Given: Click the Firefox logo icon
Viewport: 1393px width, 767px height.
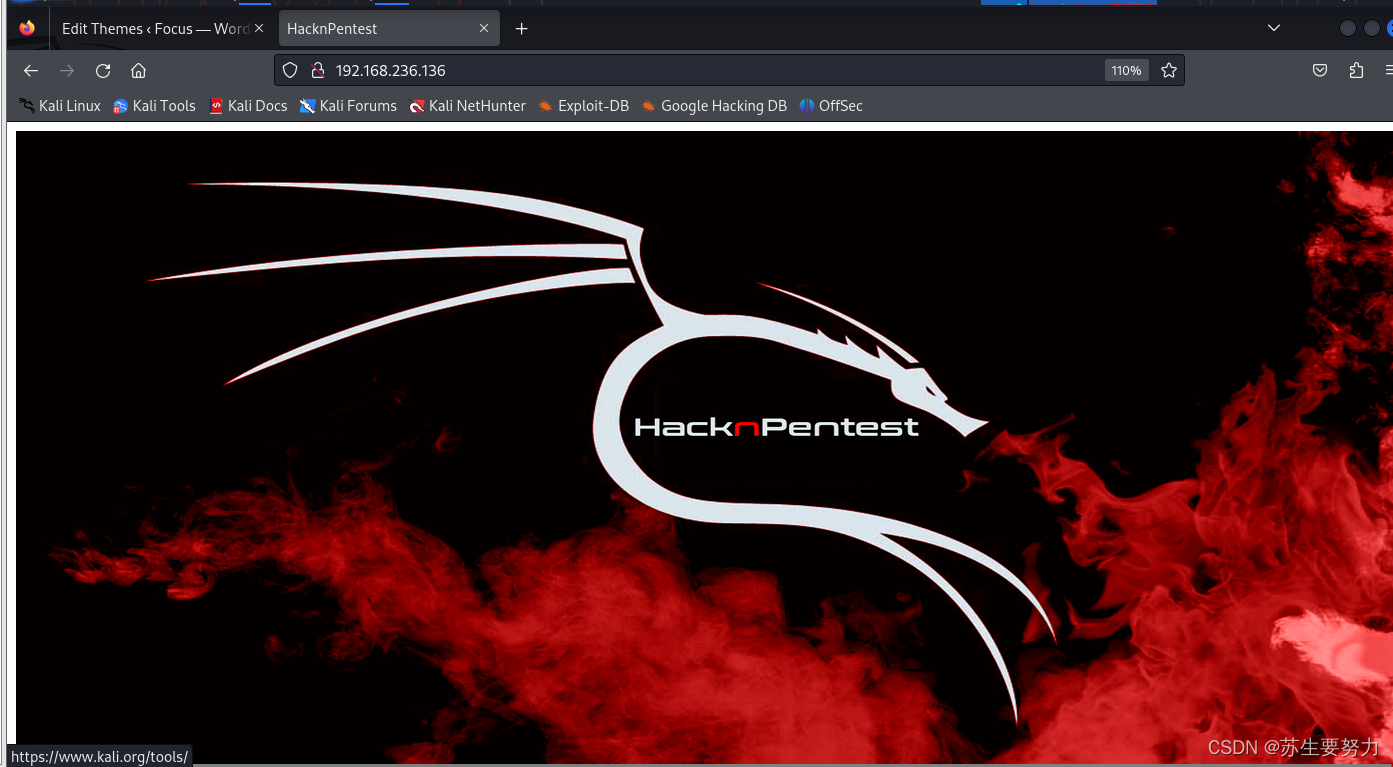Looking at the screenshot, I should tap(27, 28).
